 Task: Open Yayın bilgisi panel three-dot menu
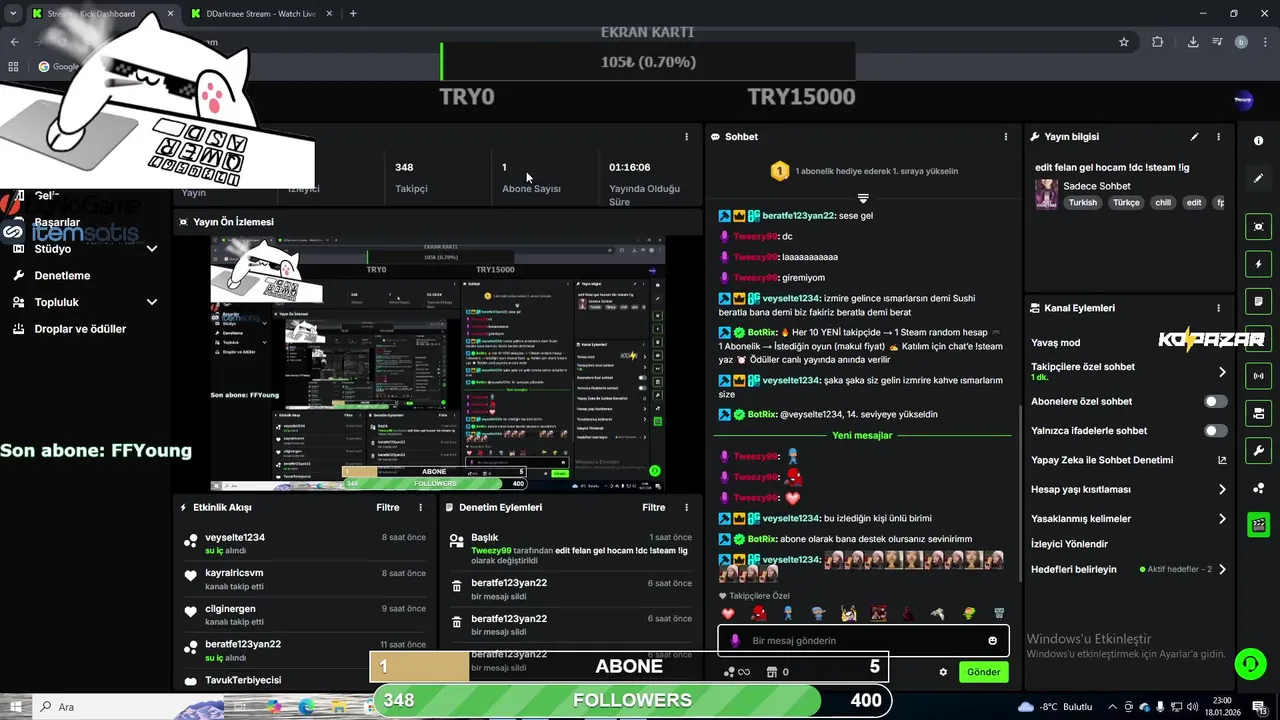click(x=1218, y=137)
